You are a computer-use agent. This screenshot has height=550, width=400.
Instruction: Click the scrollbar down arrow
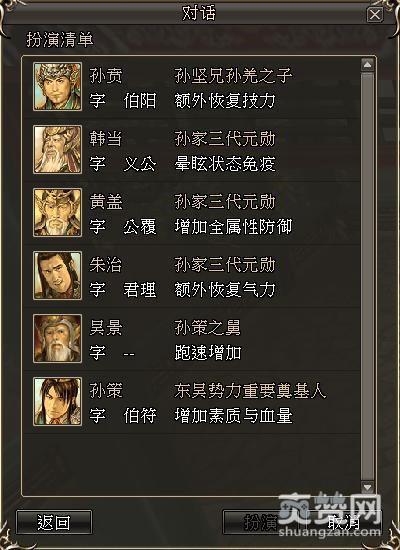click(367, 487)
